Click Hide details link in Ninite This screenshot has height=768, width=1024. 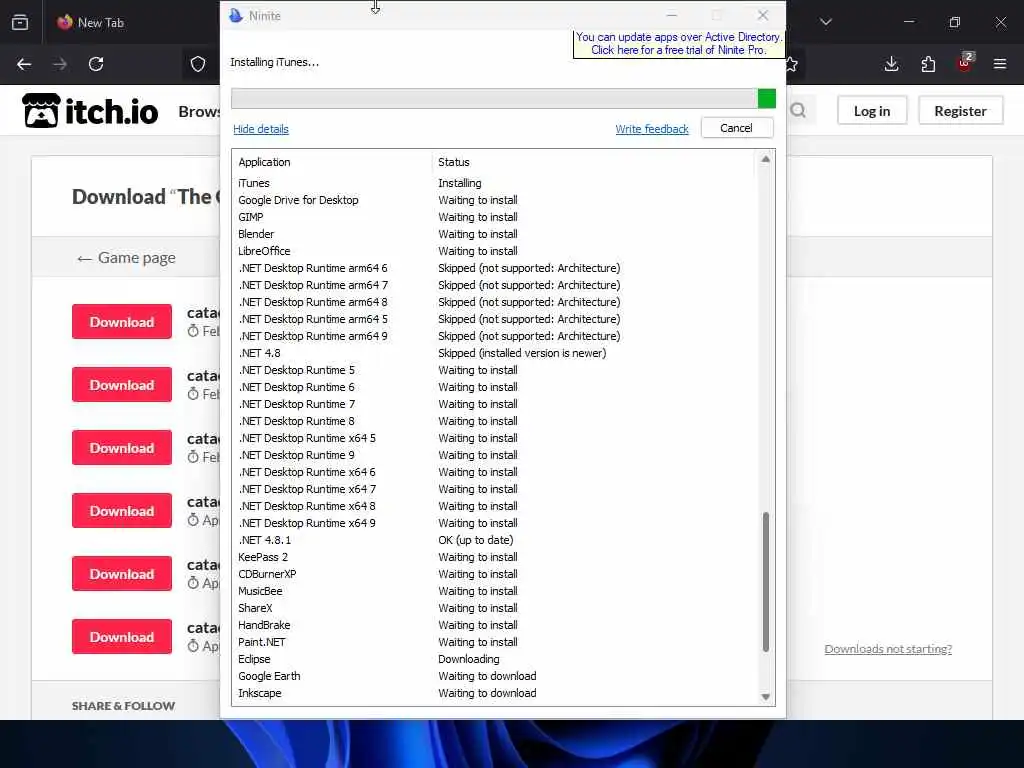tap(261, 129)
